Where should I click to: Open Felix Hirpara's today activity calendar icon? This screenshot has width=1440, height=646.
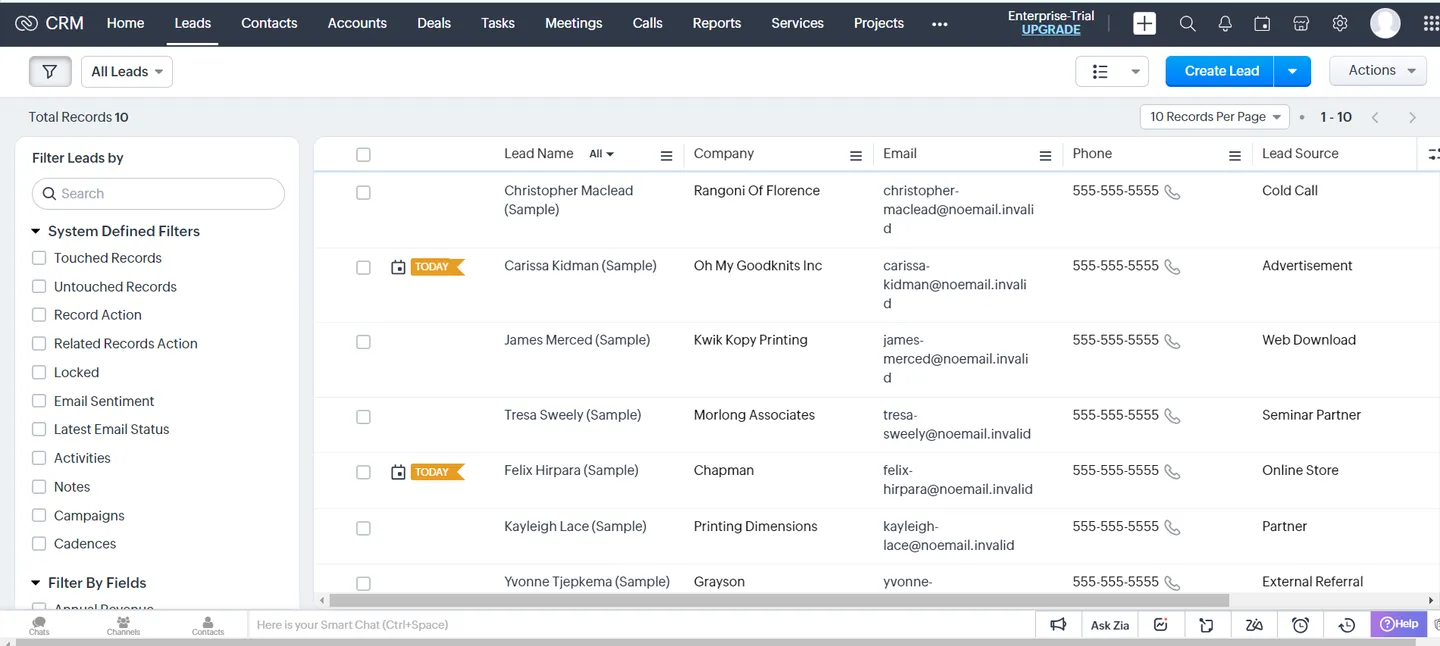(398, 472)
